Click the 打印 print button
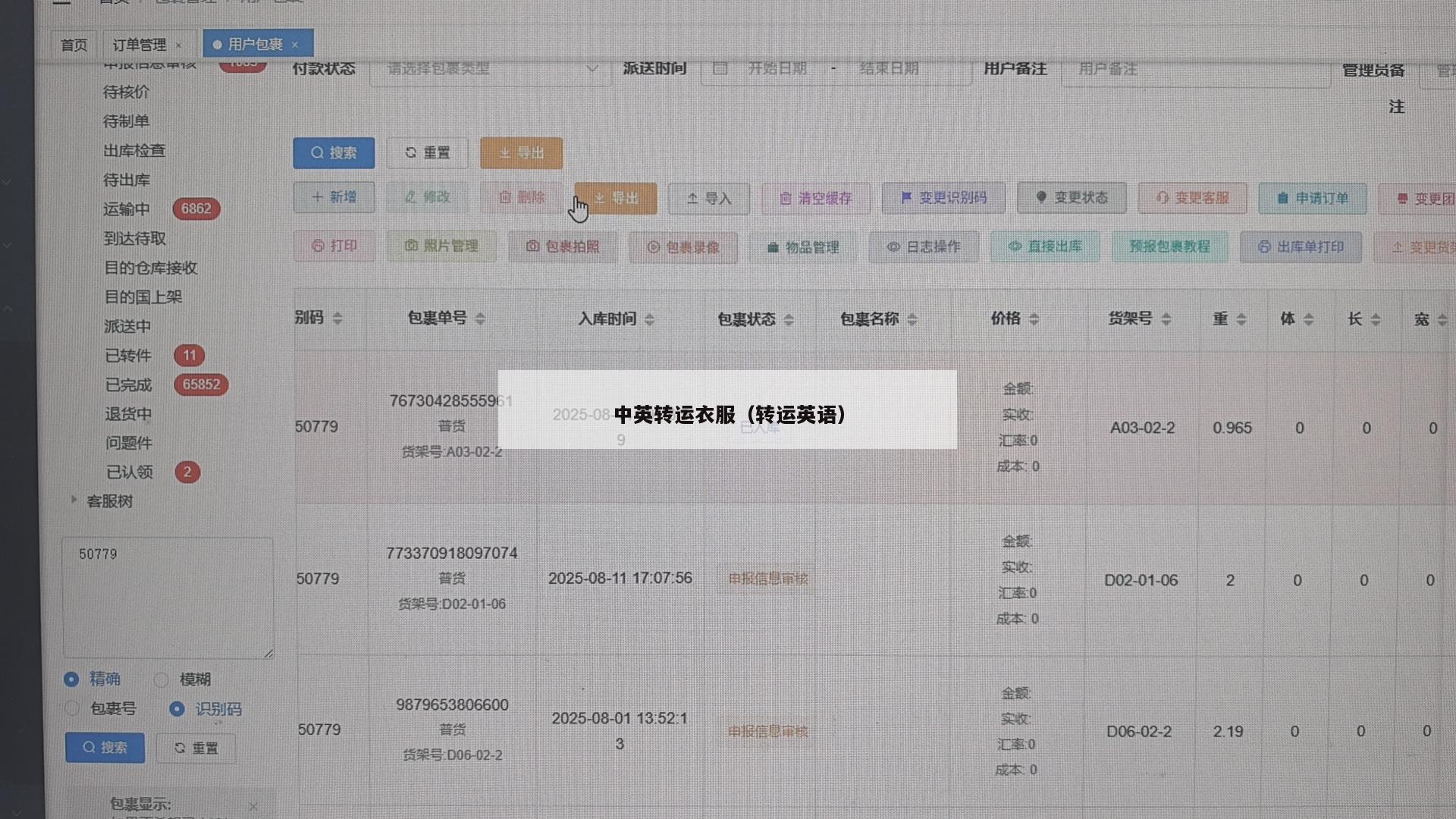This screenshot has height=819, width=1456. [x=334, y=246]
